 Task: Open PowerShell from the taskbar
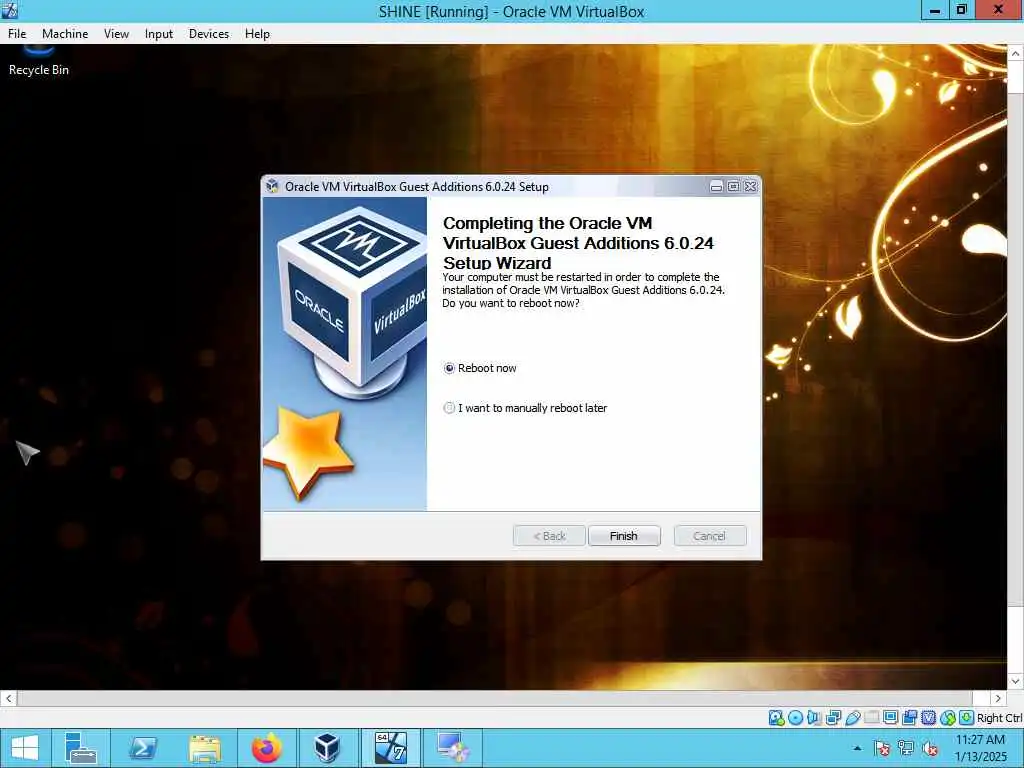tap(142, 748)
